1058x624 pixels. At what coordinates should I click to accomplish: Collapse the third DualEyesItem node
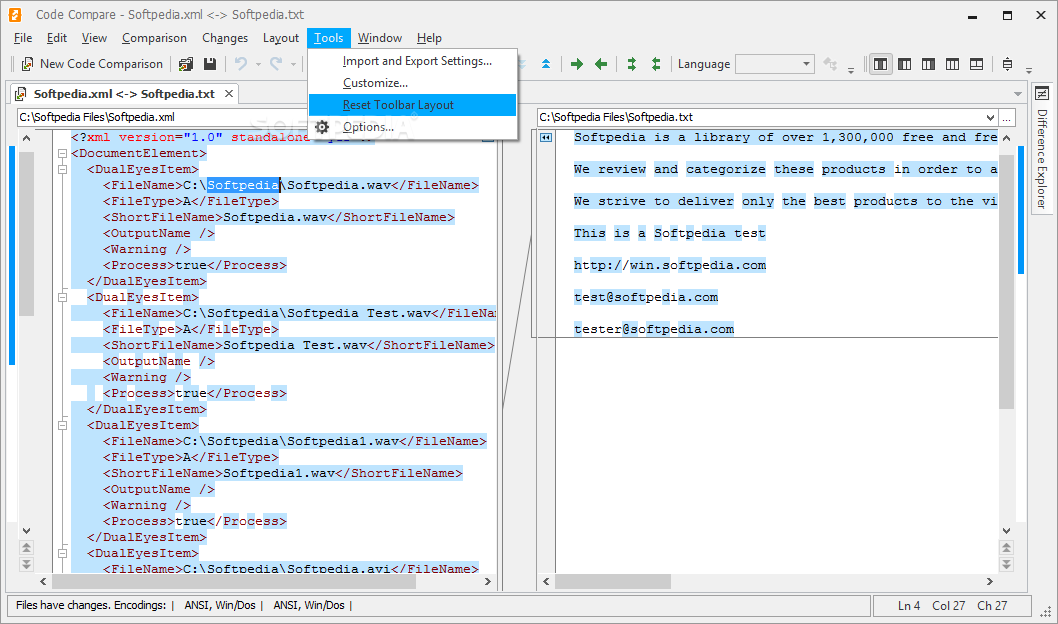(x=62, y=426)
